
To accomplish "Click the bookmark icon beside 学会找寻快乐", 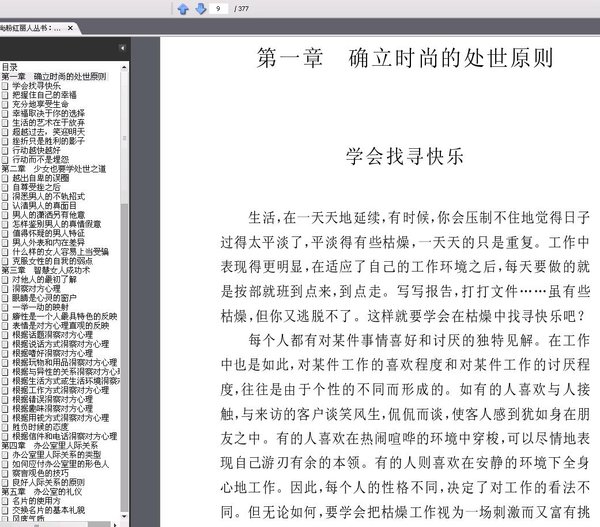I will click(x=5, y=86).
